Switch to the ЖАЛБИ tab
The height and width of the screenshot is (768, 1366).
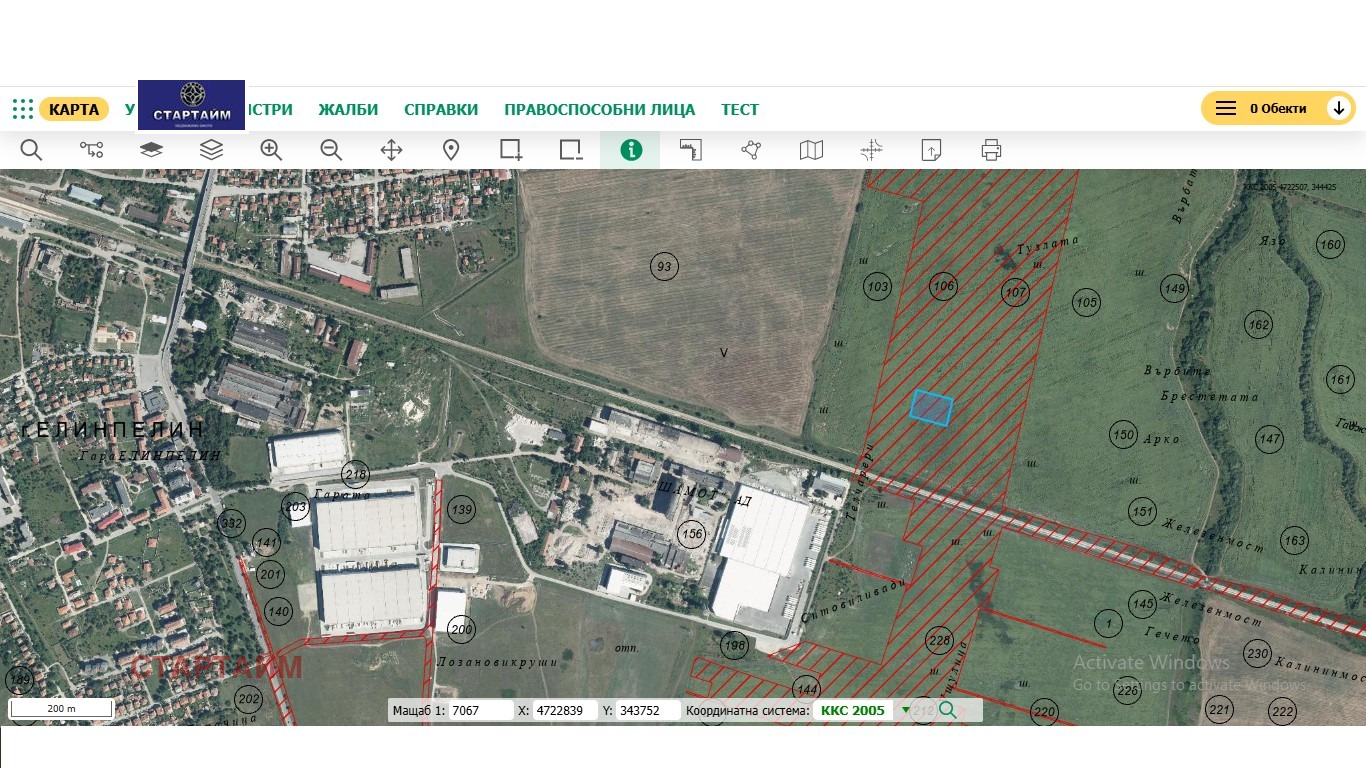347,109
